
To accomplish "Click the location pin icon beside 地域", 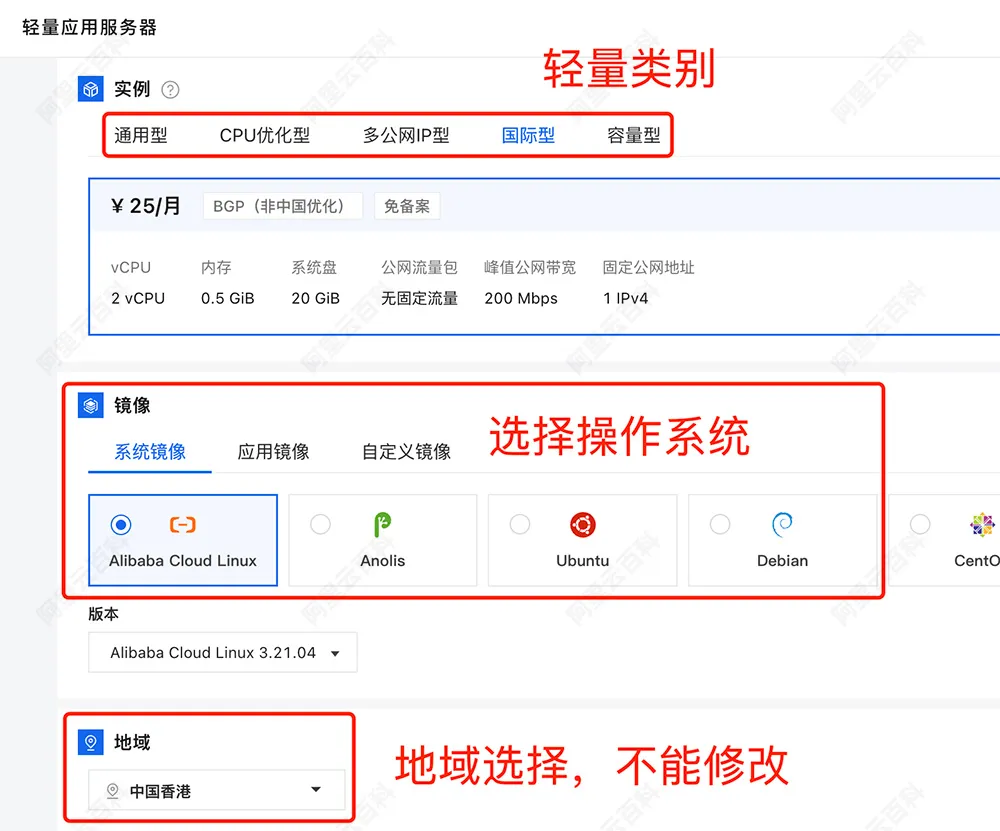I will [x=90, y=742].
